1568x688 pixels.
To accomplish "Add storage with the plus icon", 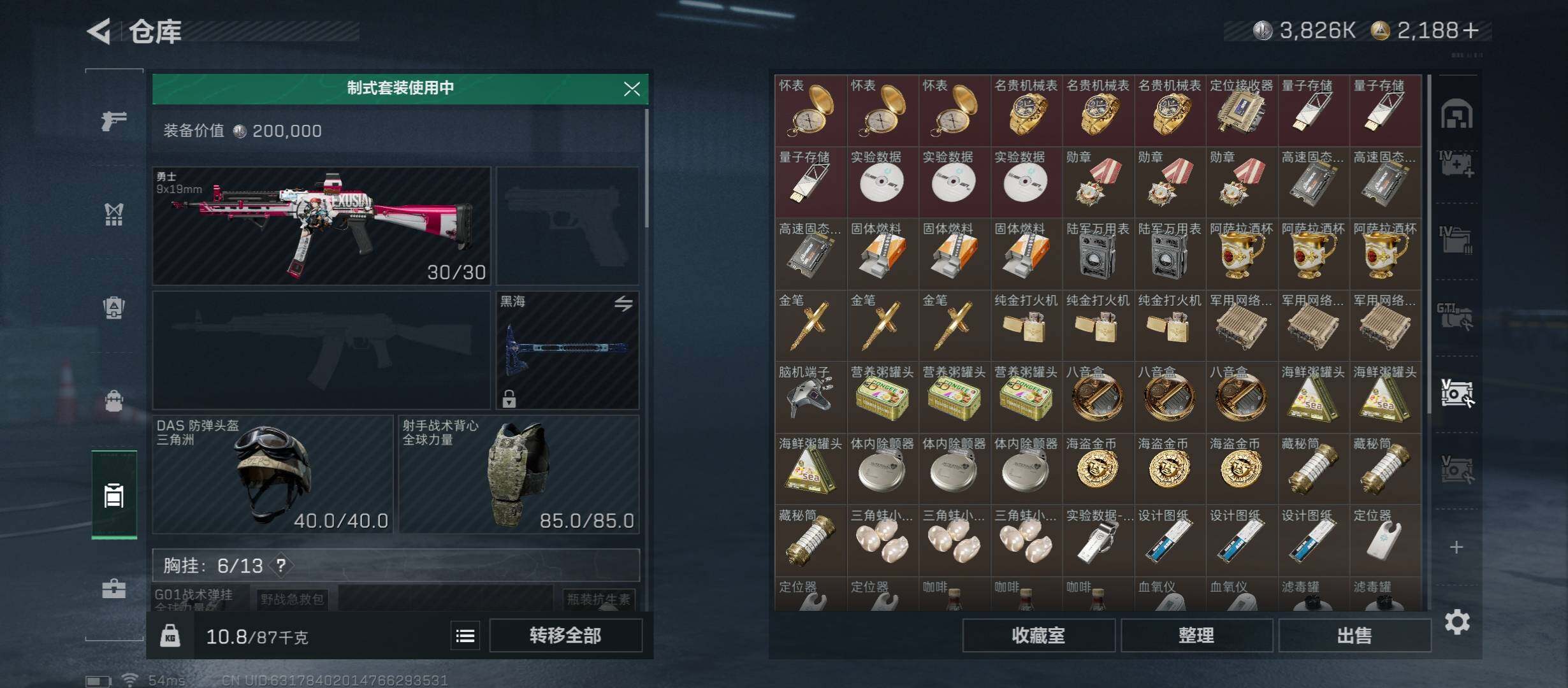I will click(x=1456, y=547).
